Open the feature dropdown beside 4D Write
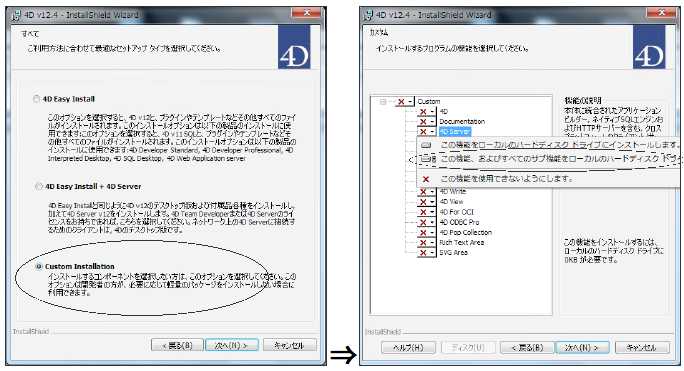Image resolution: width=684 pixels, height=371 pixels. pos(427,192)
